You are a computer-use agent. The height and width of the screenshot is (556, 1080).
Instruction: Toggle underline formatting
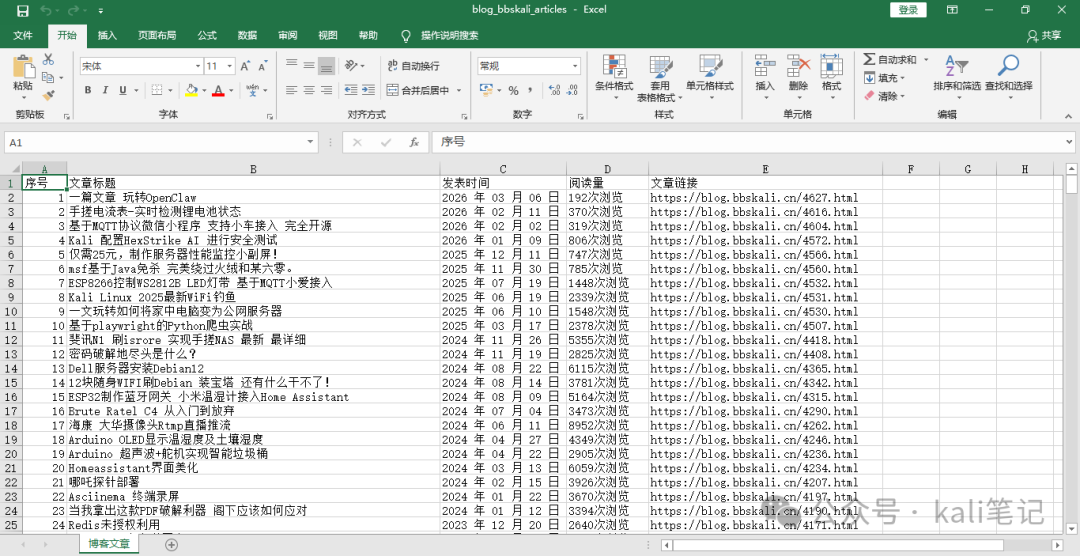tap(123, 90)
